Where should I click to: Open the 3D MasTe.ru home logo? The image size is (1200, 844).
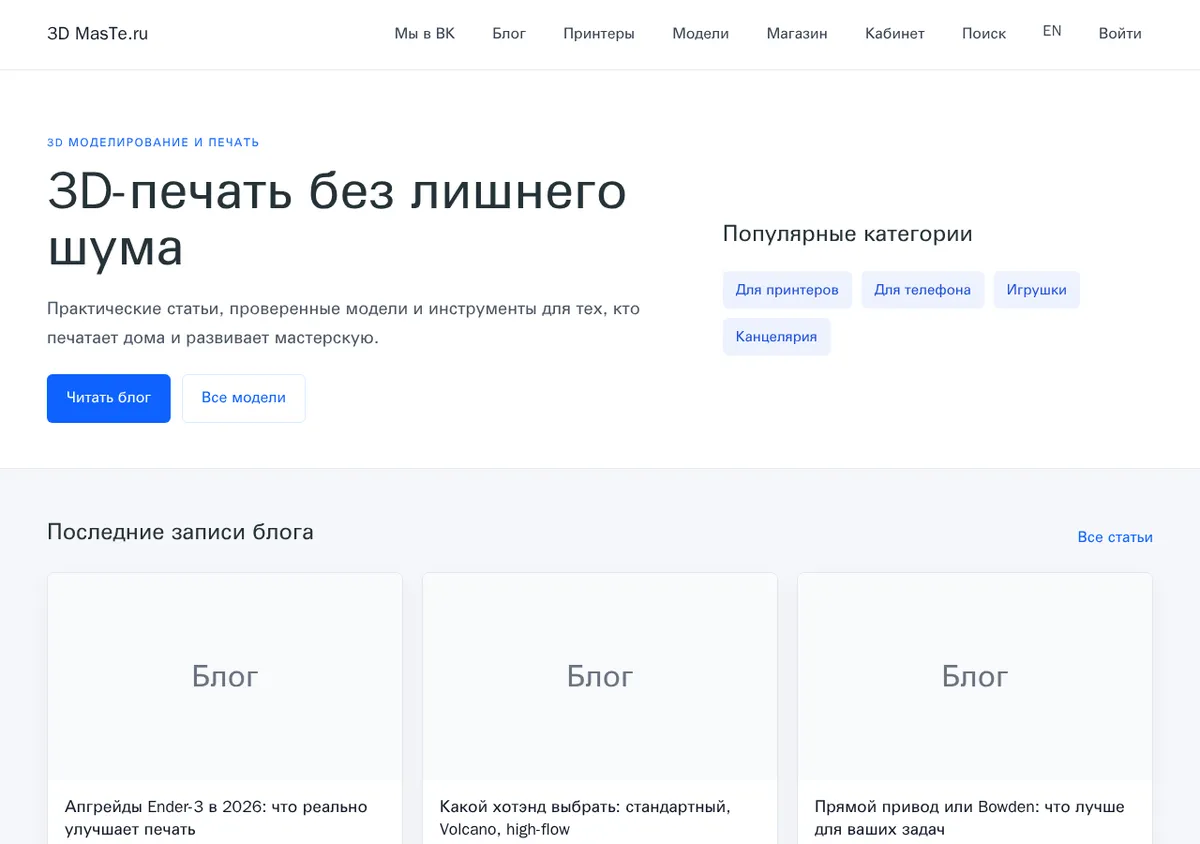click(x=97, y=34)
